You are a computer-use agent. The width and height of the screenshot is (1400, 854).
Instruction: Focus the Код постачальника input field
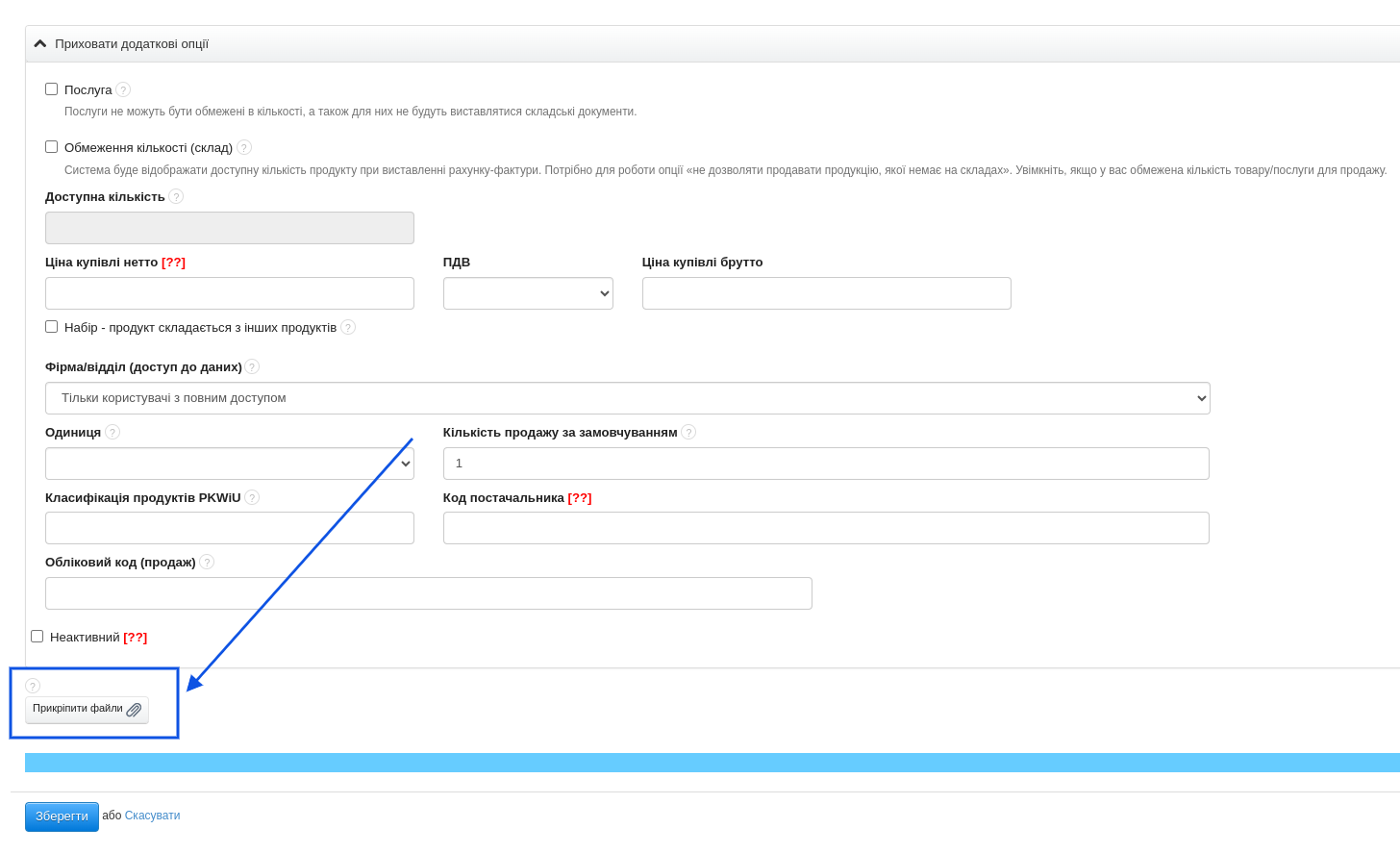coord(825,528)
